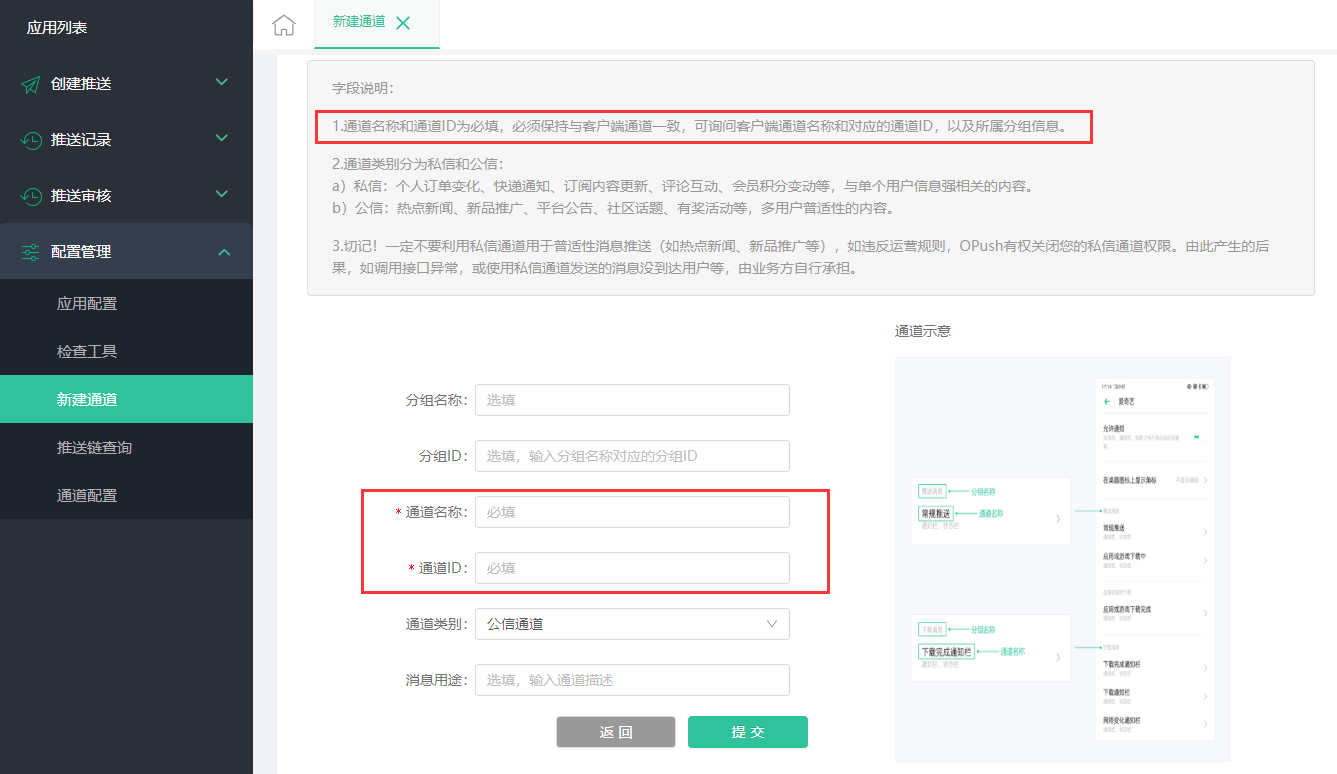
Task: Click the 推送审核 clock icon
Action: (31, 196)
